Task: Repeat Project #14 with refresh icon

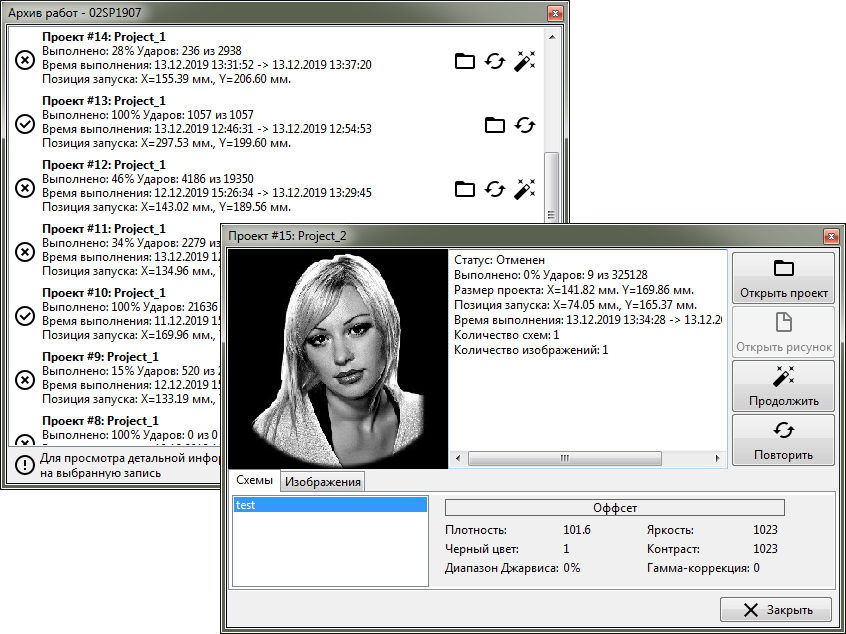Action: click(x=495, y=61)
